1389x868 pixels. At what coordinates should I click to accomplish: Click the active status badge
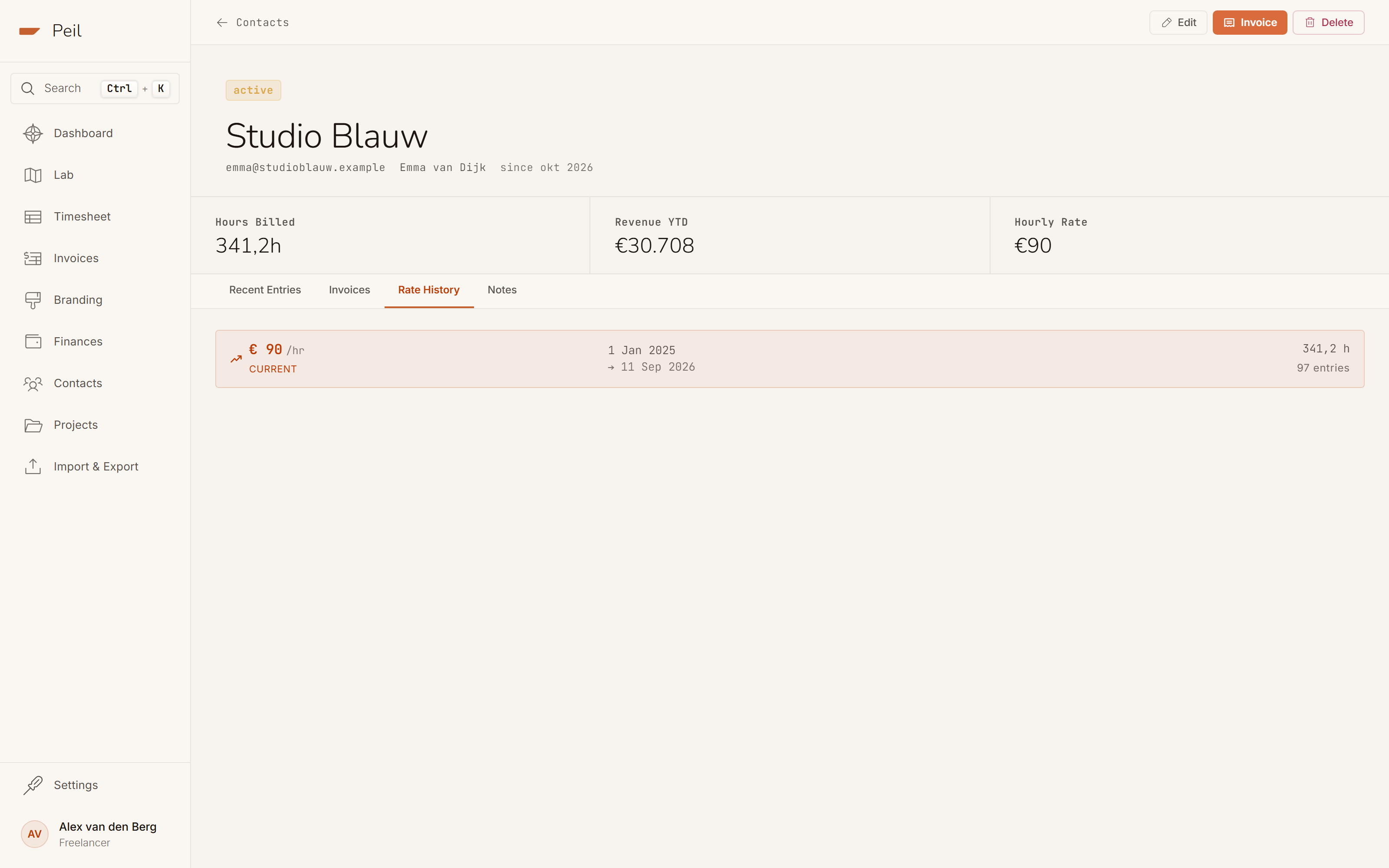point(253,90)
